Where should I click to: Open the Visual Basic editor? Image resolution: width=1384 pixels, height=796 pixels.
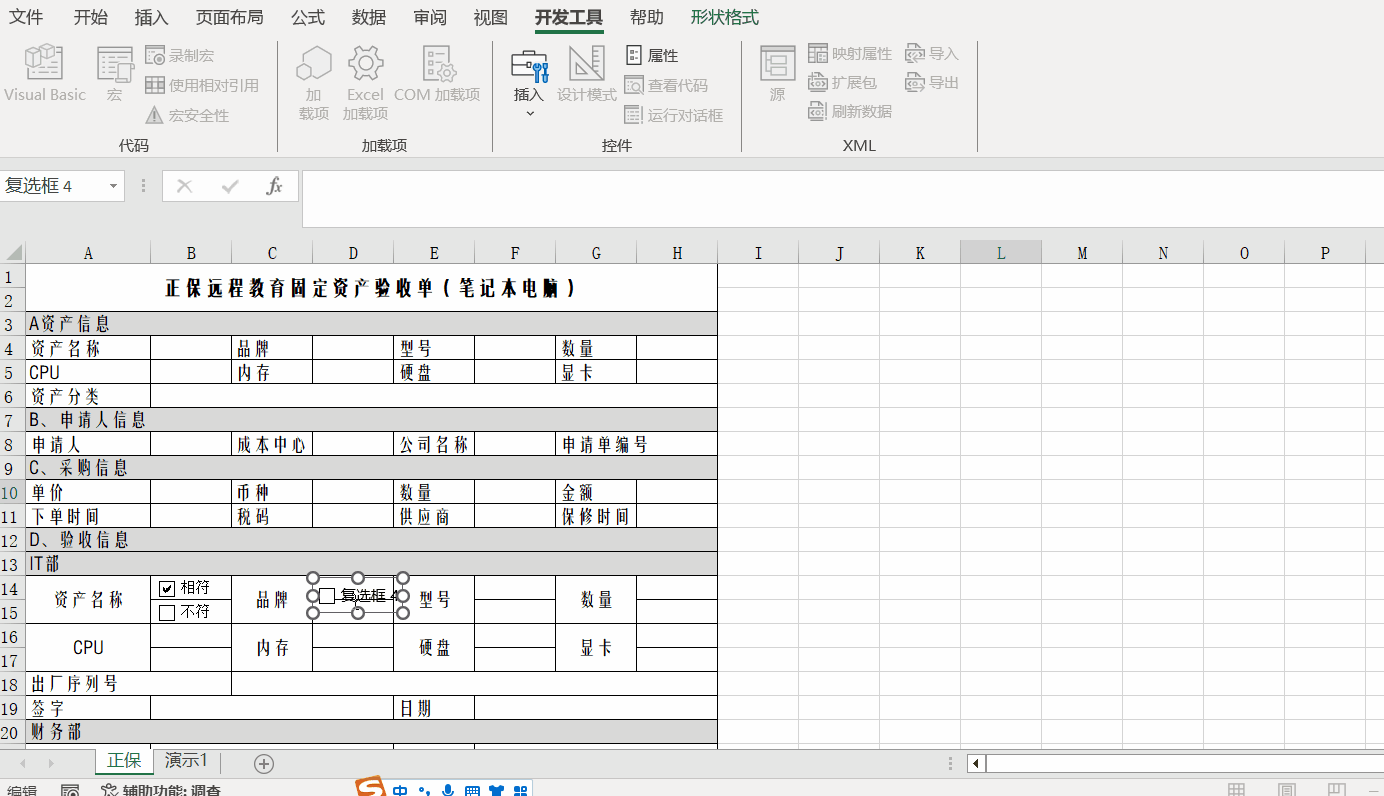45,73
